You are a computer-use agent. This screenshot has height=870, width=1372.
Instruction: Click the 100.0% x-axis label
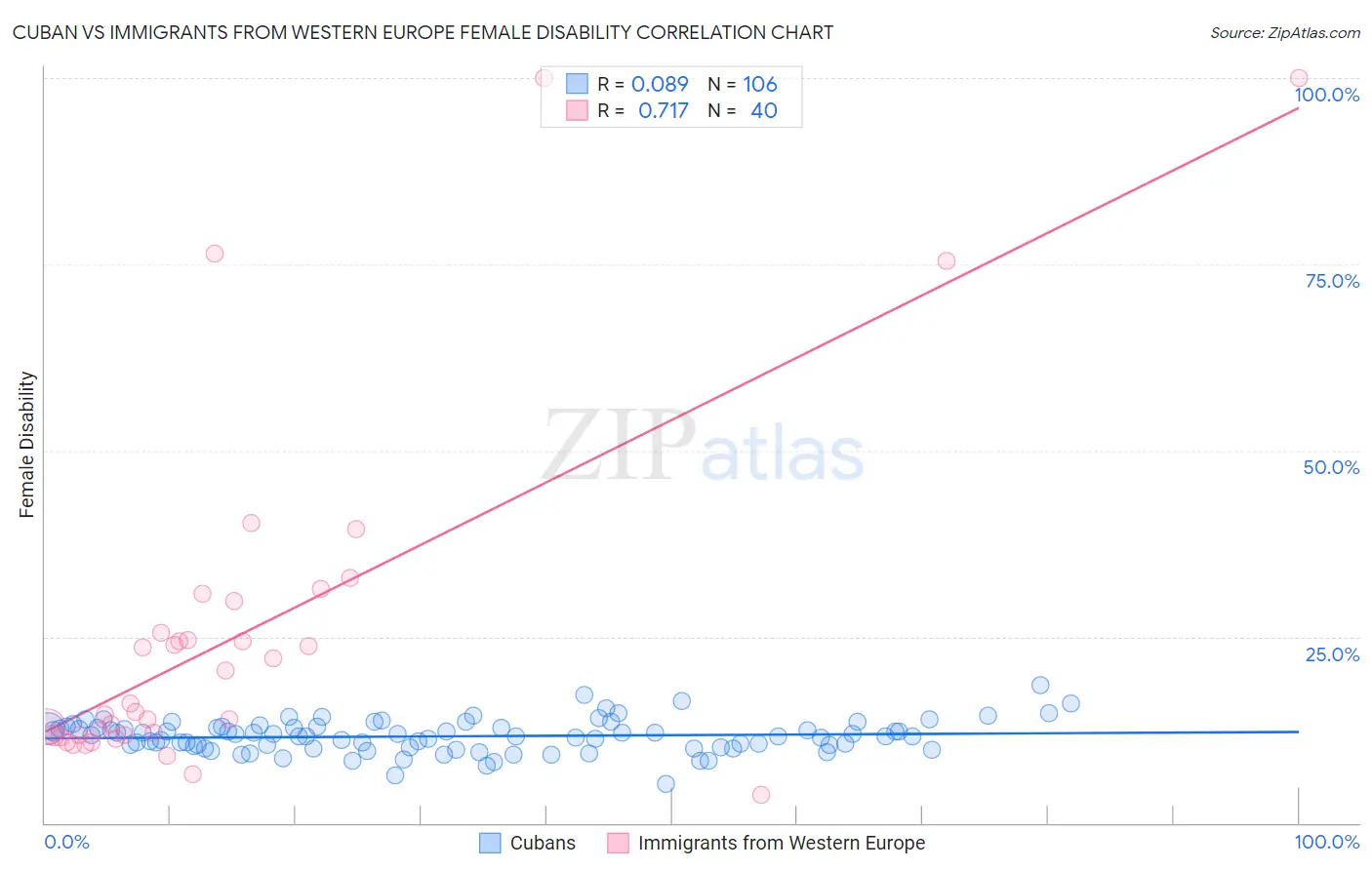[x=1327, y=842]
